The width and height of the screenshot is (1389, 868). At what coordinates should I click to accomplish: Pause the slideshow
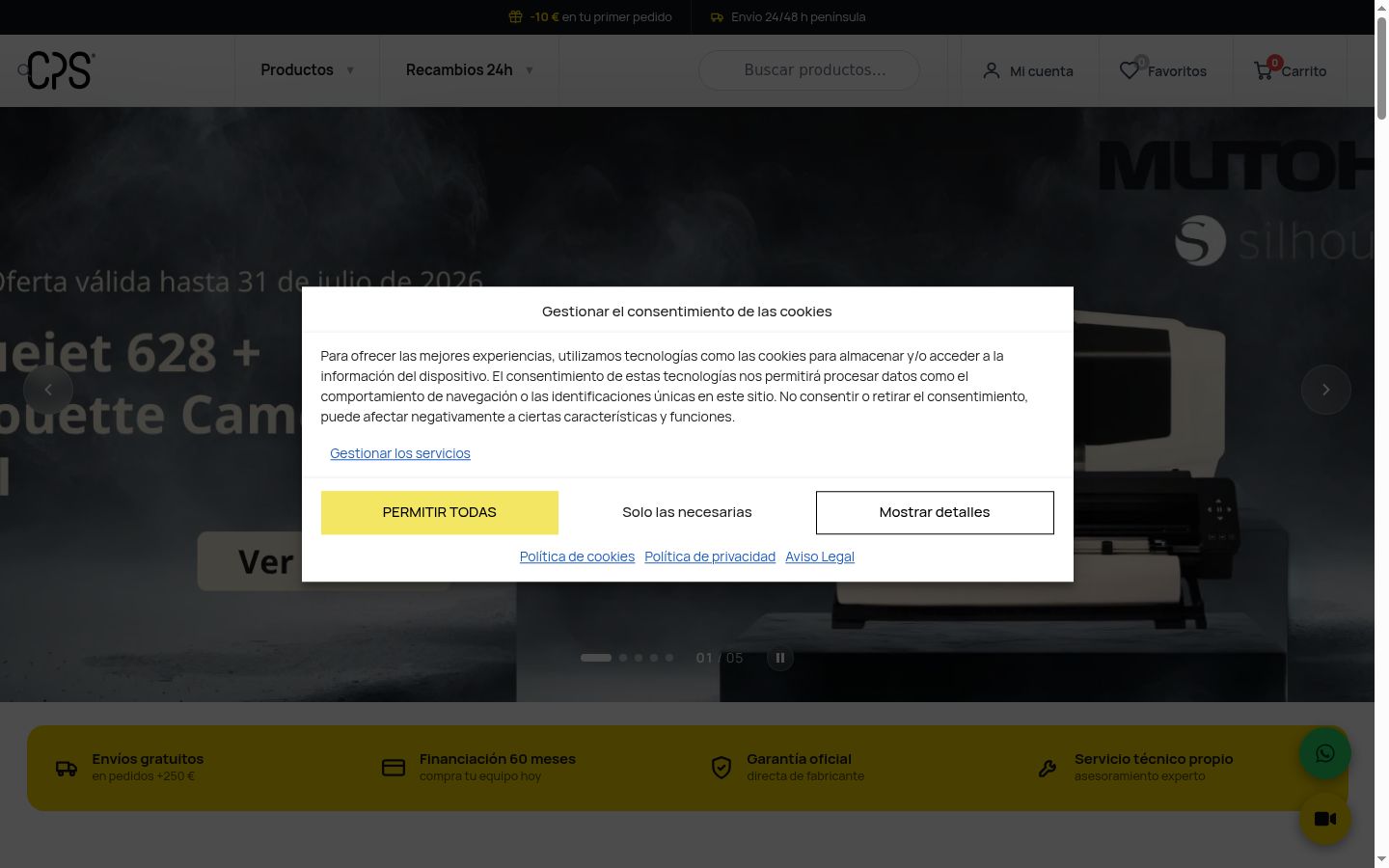[x=780, y=658]
